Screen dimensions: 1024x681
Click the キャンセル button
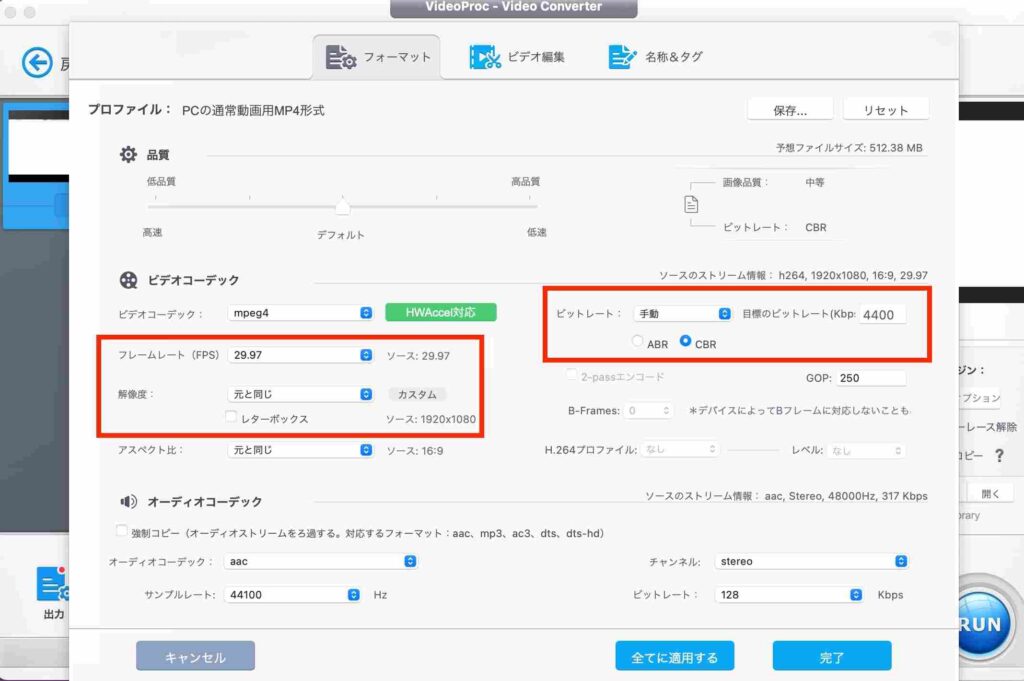(195, 656)
